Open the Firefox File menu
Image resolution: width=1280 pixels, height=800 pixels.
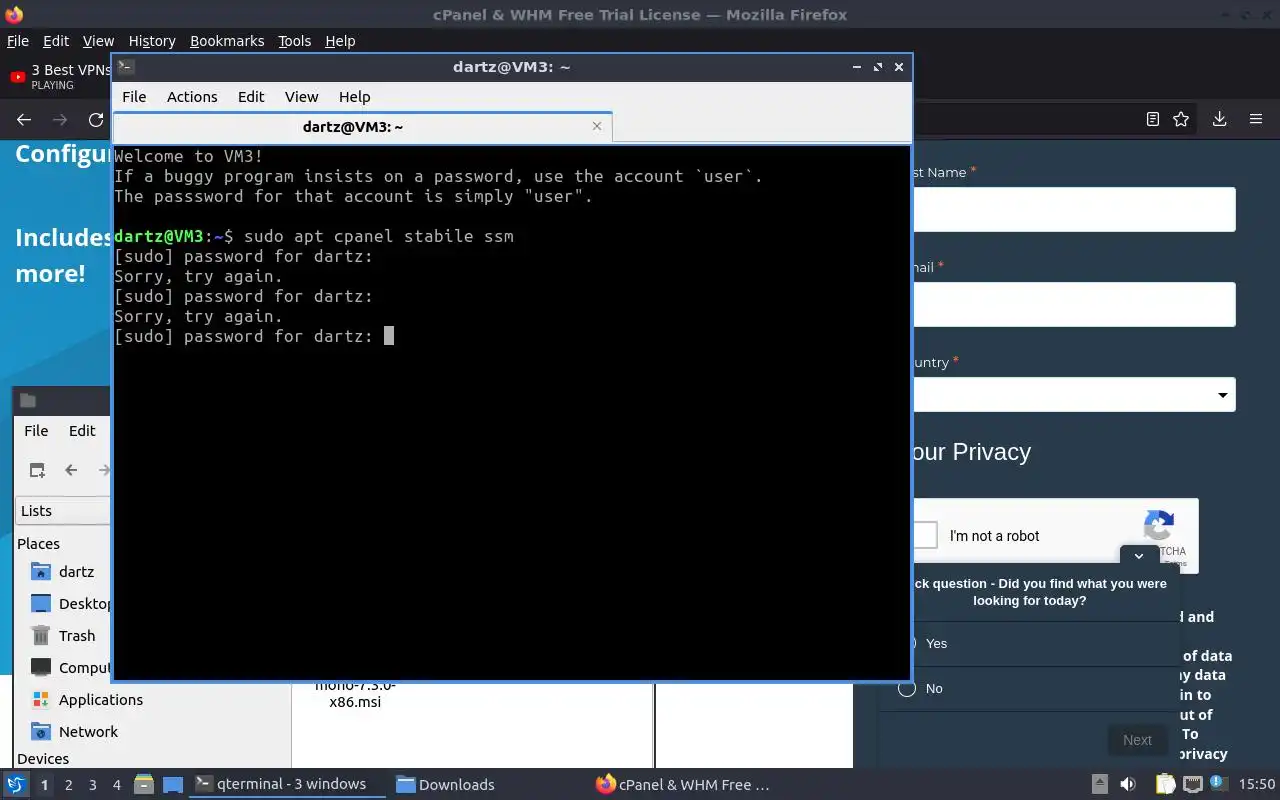[18, 41]
